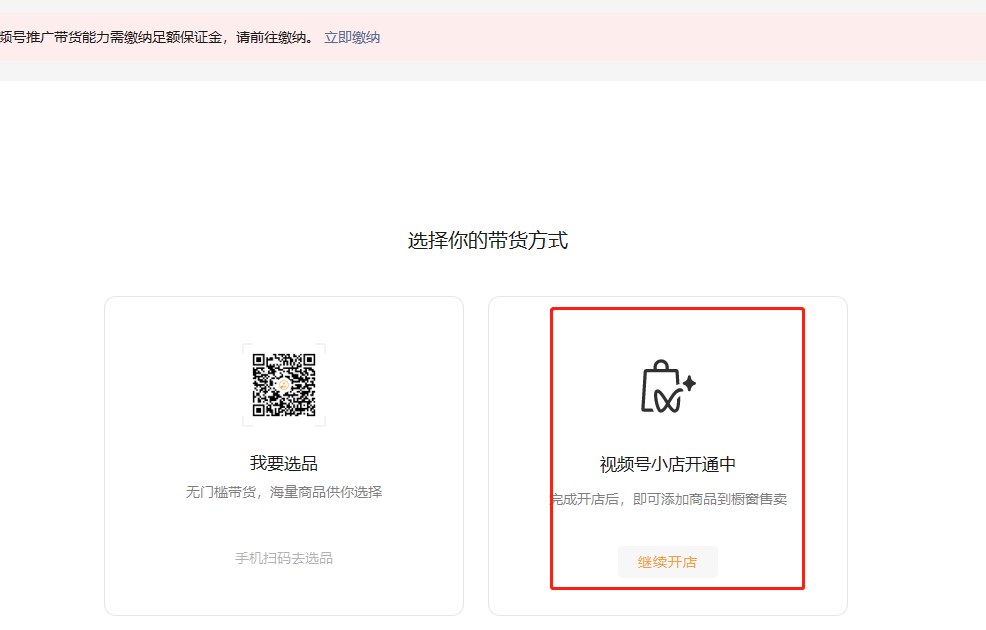Image resolution: width=986 pixels, height=630 pixels.
Task: Click the 即可添加商品到橱窗售卖 description text
Action: (x=710, y=499)
